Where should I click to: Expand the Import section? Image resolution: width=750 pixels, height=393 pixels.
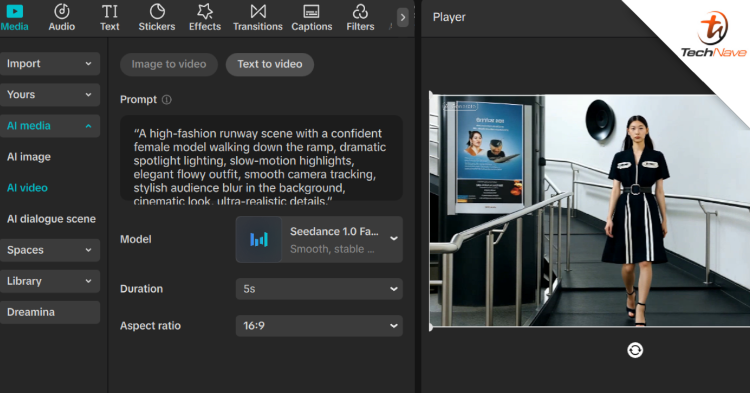point(50,64)
